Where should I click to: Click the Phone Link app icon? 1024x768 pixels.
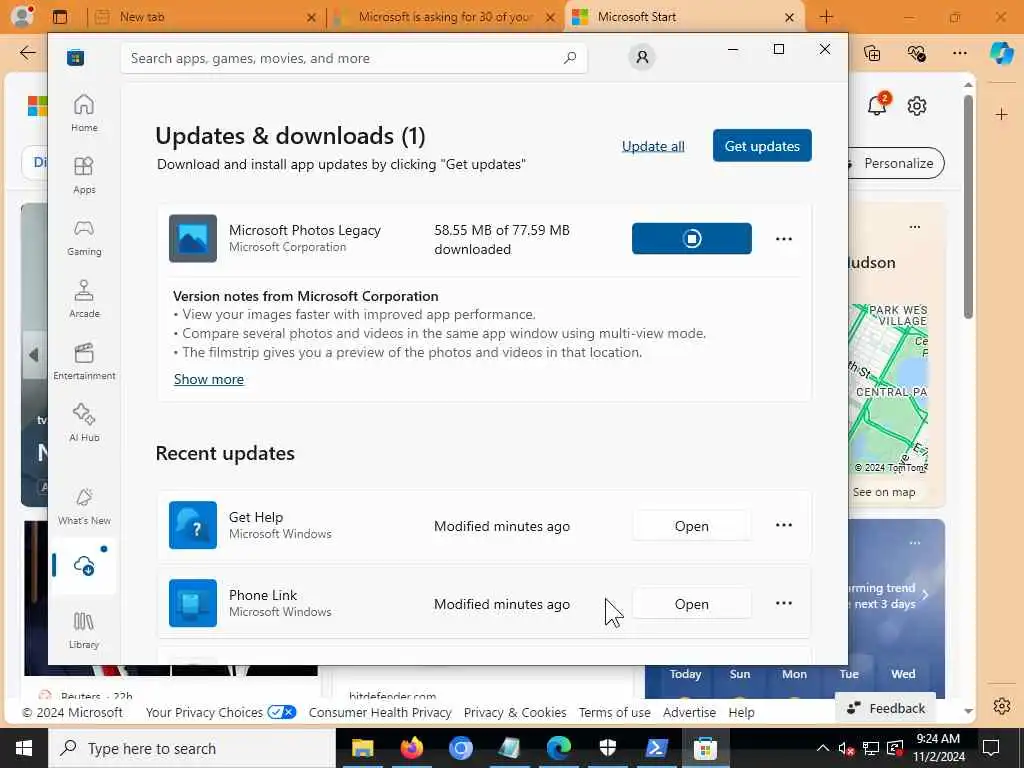193,603
